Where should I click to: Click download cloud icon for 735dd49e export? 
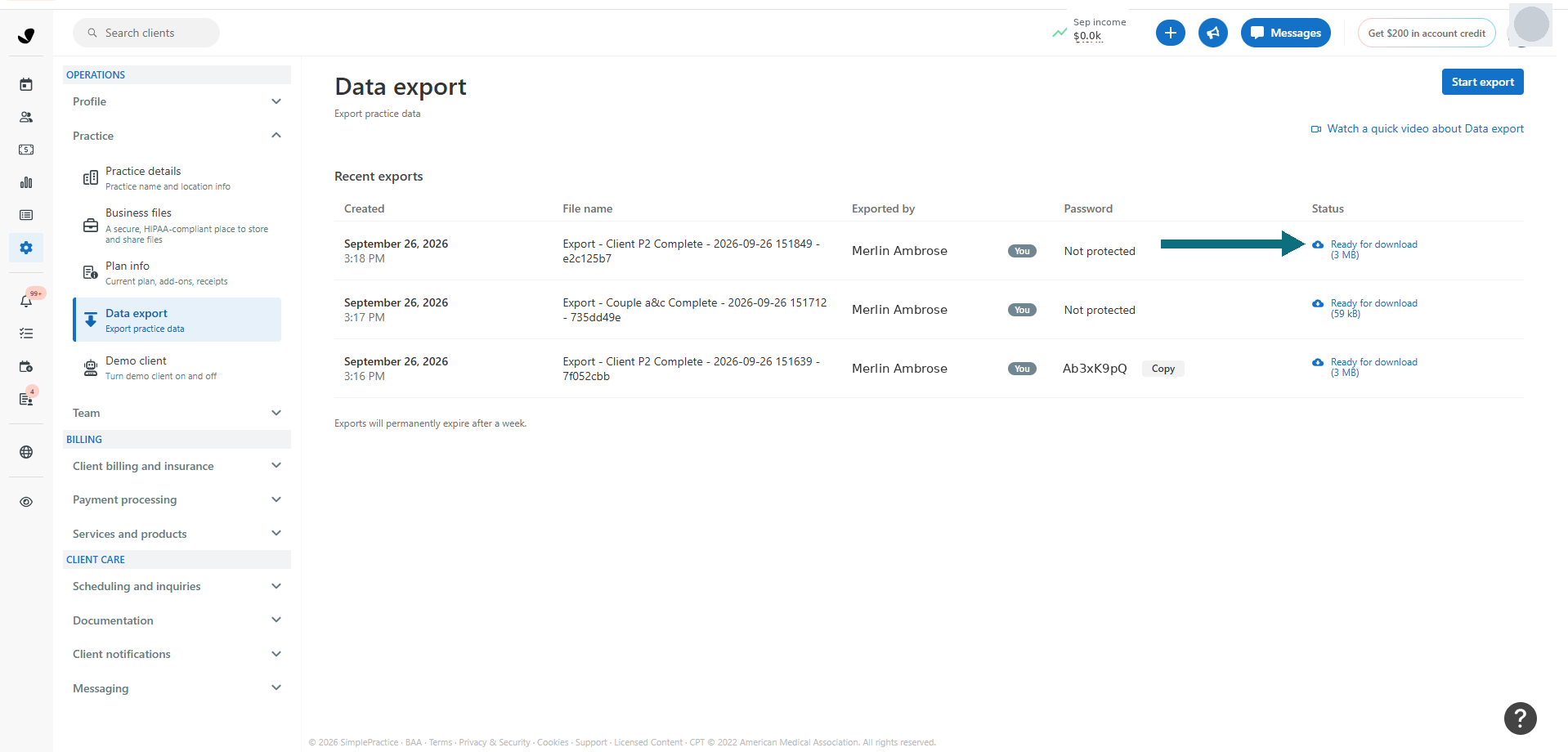[1318, 303]
